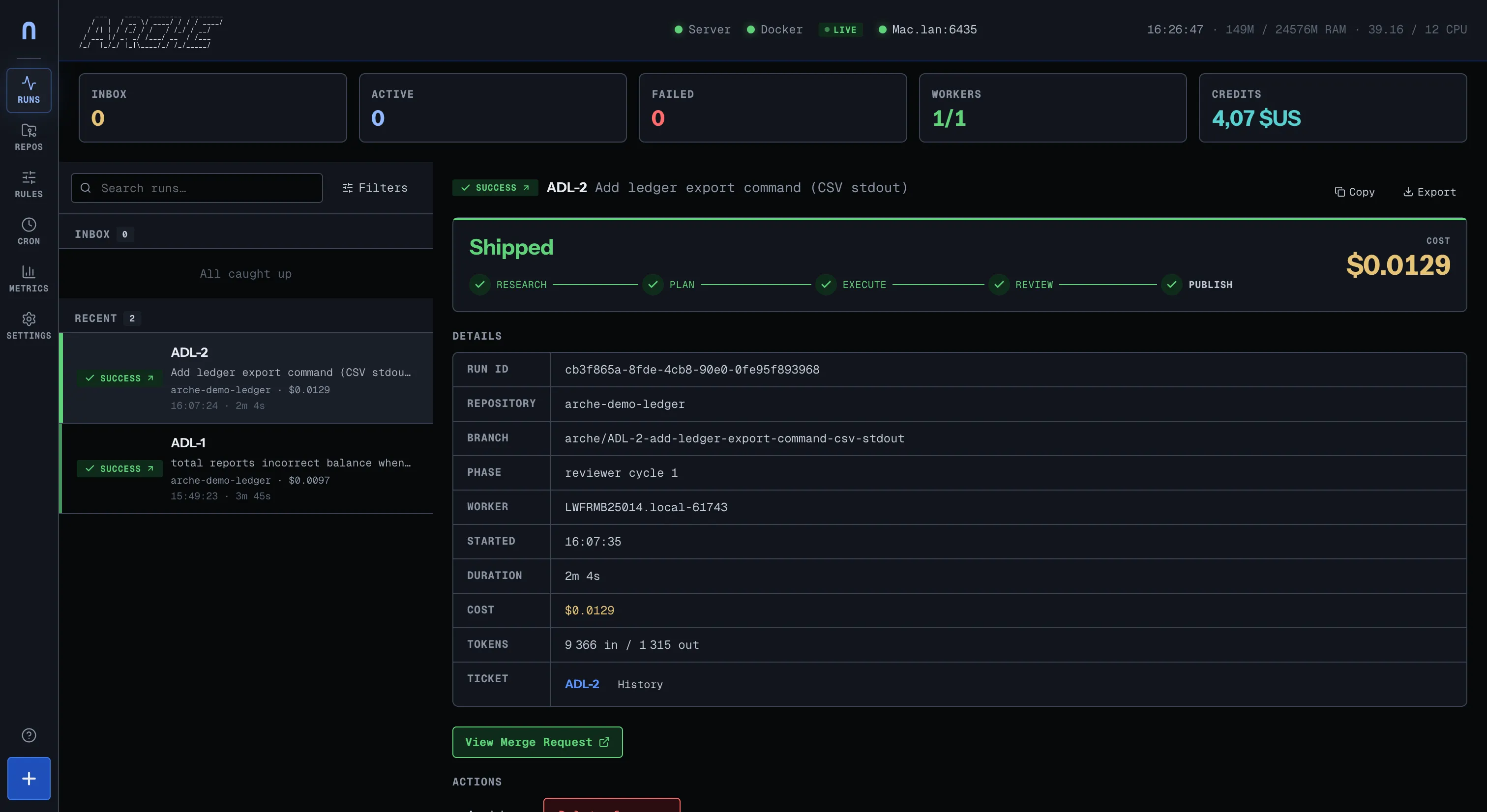Open the Runs section in sidebar

click(29, 90)
